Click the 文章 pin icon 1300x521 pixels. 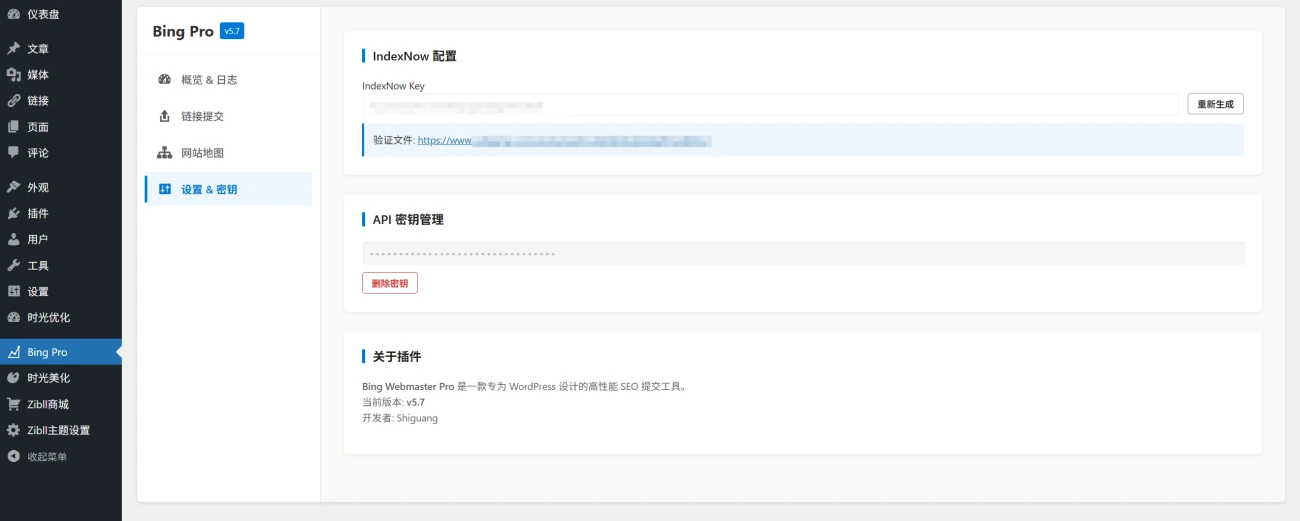[x=13, y=49]
